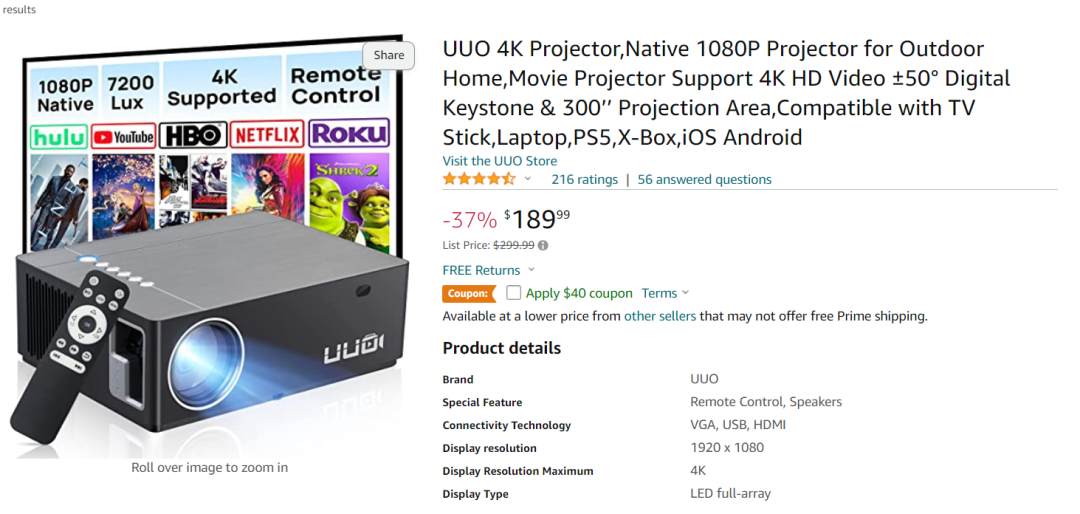Viewport: 1080px width, 514px height.
Task: Click the other sellers link
Action: tap(660, 316)
